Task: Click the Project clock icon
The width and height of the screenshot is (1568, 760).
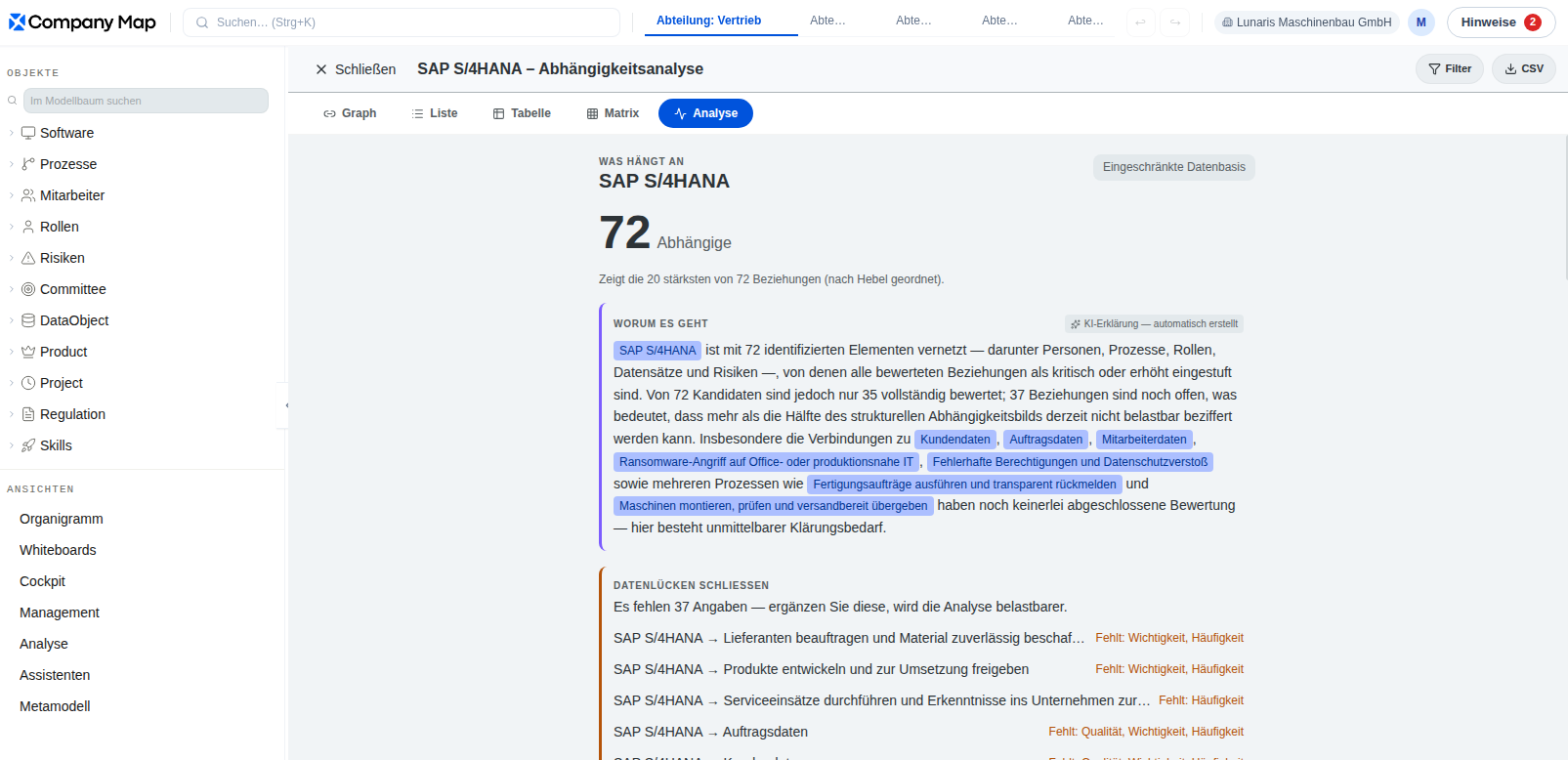Action: [28, 383]
